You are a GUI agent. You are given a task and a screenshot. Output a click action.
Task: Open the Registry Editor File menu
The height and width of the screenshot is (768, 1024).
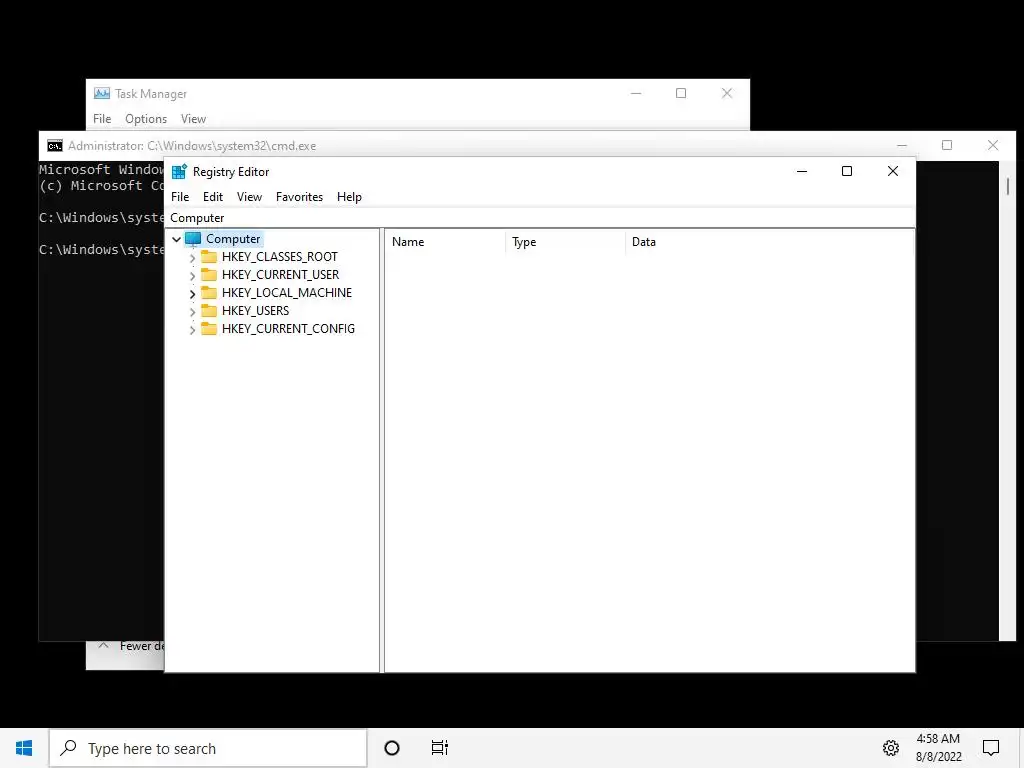pyautogui.click(x=180, y=197)
